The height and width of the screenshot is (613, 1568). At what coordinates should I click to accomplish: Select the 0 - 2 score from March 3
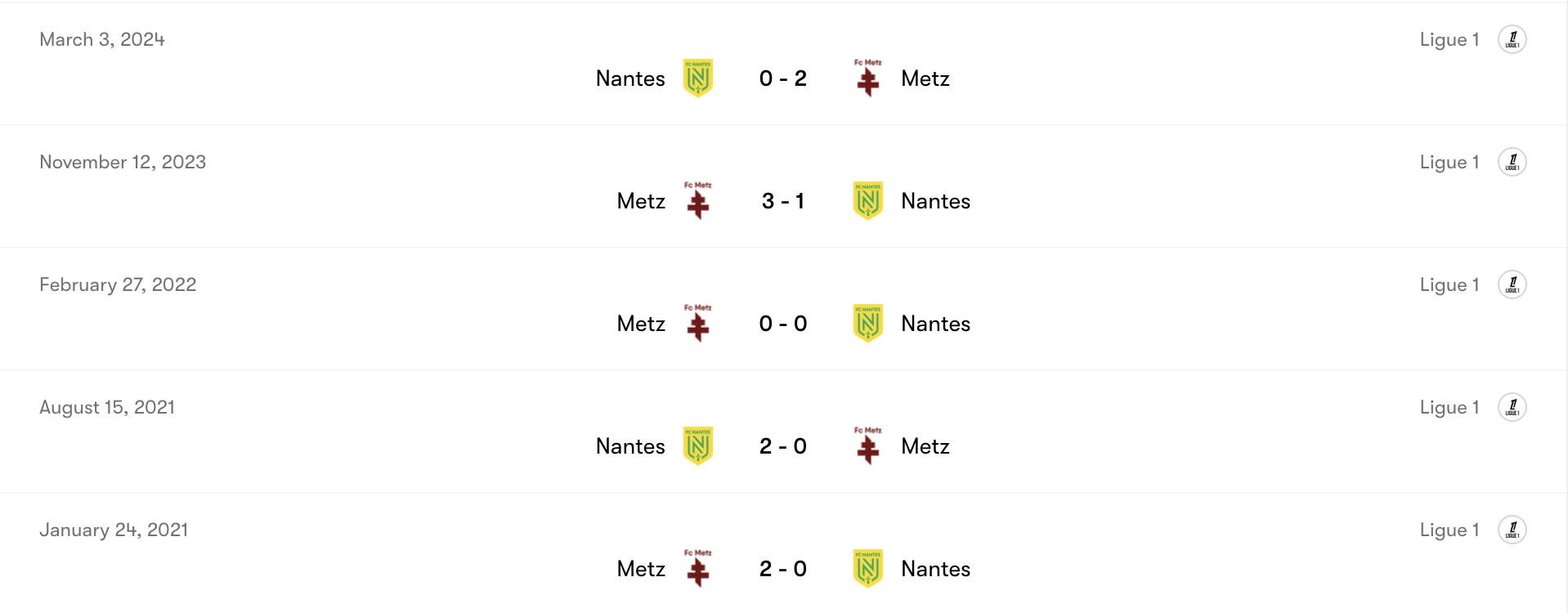pyautogui.click(x=782, y=78)
